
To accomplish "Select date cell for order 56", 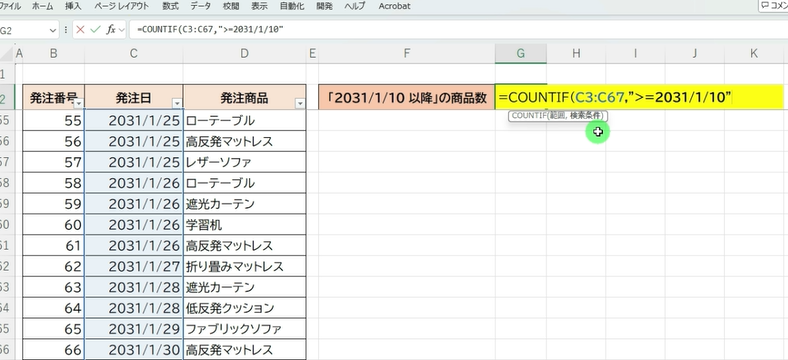I will tap(134, 141).
